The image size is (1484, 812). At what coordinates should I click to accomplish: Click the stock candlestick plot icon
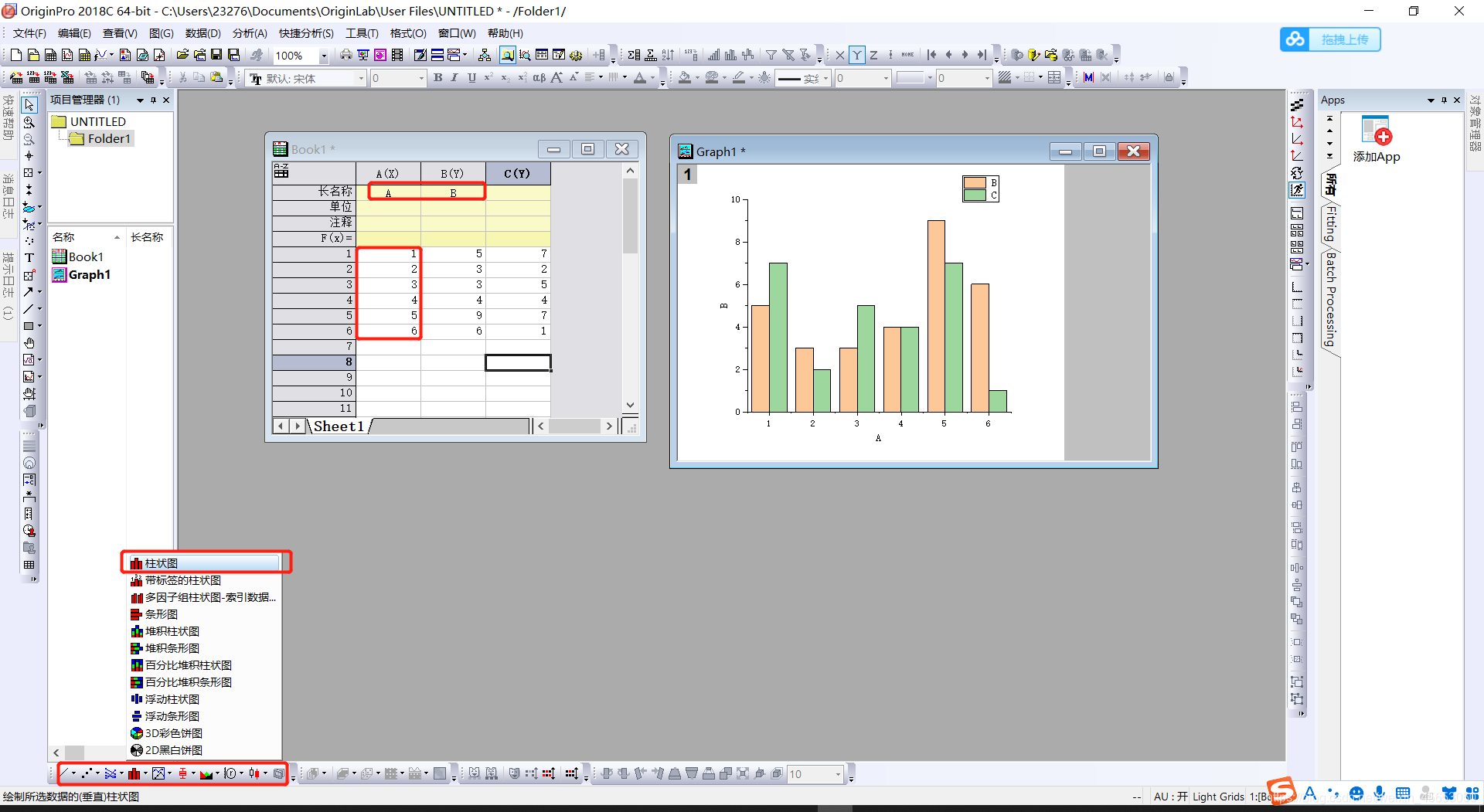coord(254,773)
